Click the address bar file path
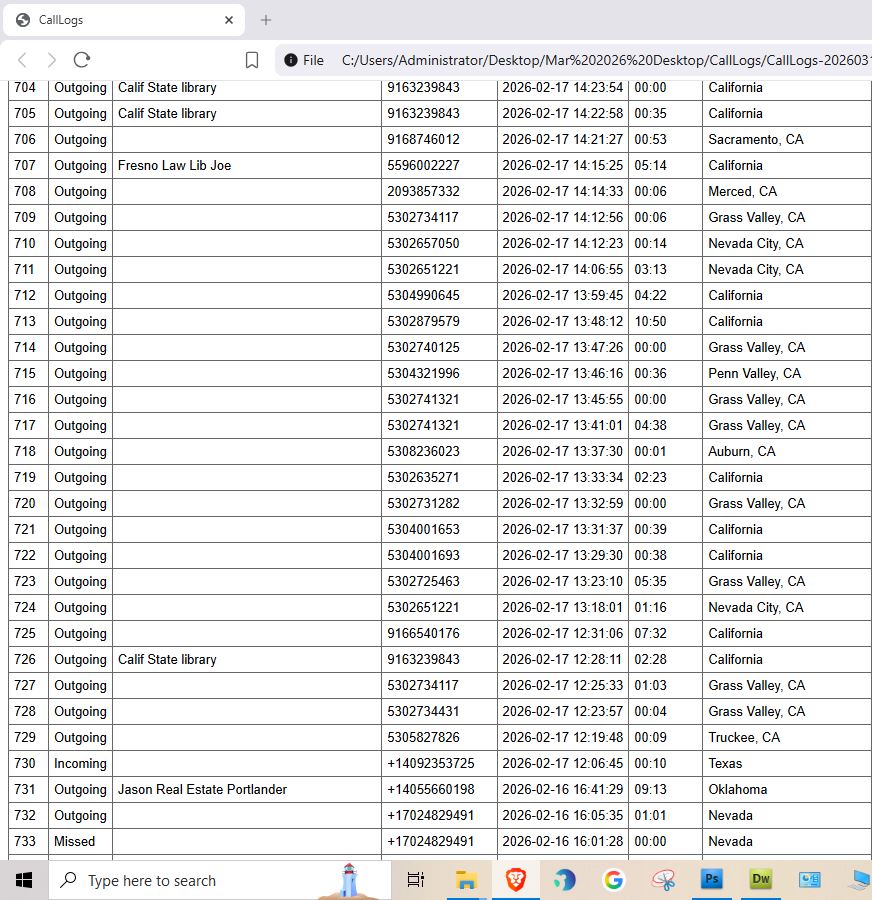The image size is (872, 900). point(606,60)
